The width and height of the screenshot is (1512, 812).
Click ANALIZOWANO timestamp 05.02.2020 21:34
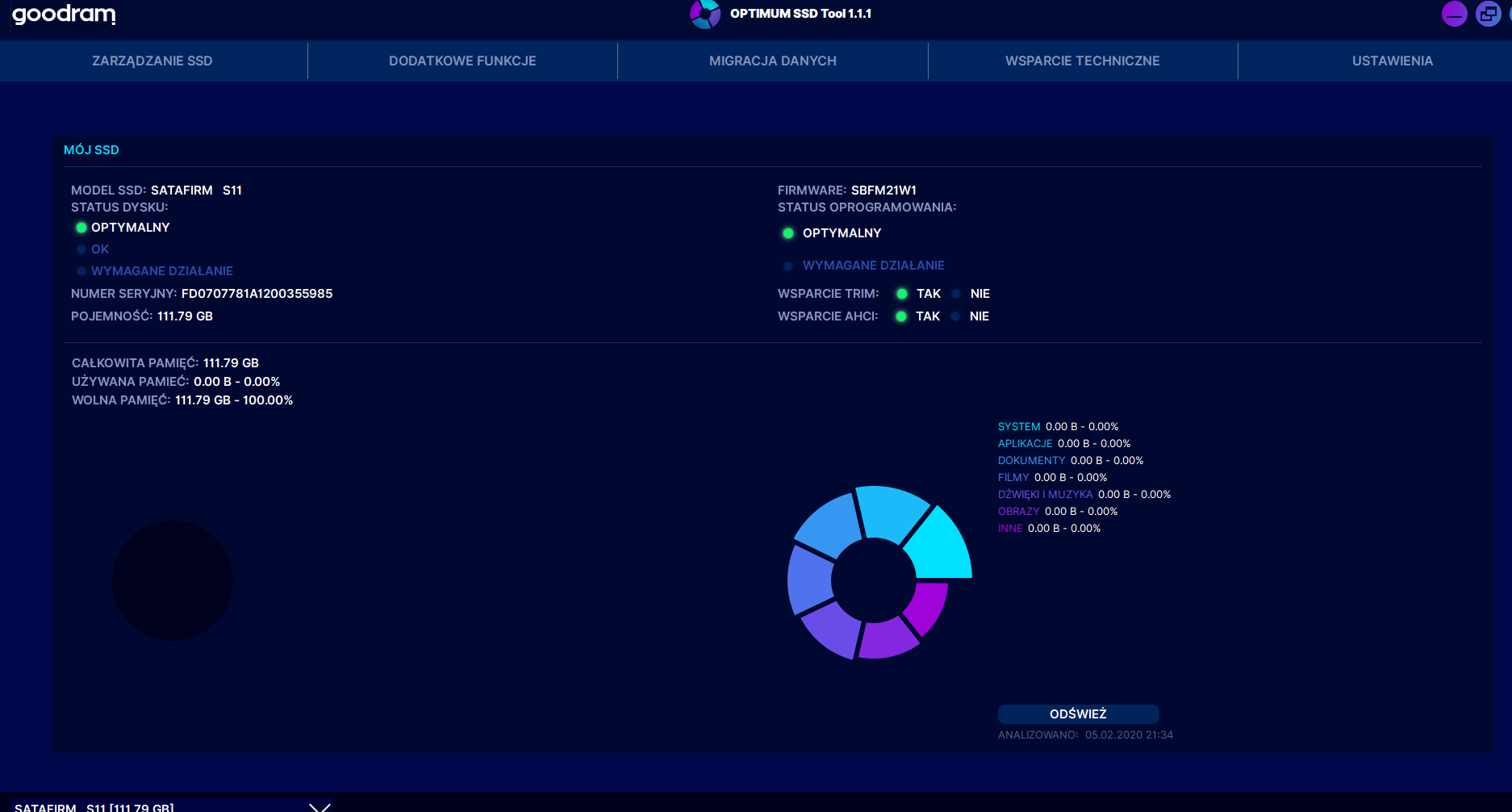pyautogui.click(x=1129, y=735)
